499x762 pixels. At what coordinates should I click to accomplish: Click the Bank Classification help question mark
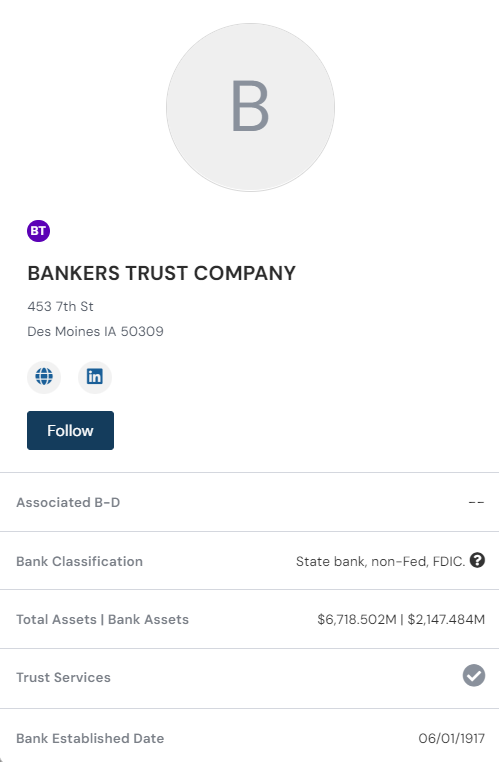(x=477, y=560)
